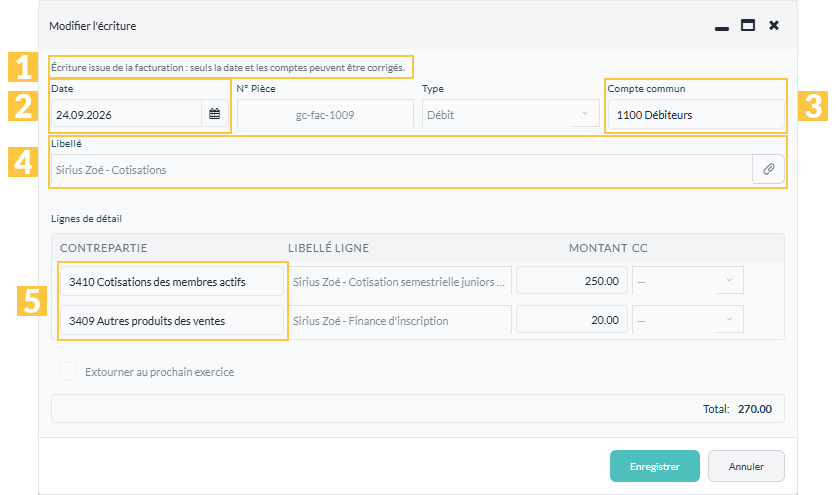
Task: Open the calendar picker beside the date
Action: (x=214, y=114)
